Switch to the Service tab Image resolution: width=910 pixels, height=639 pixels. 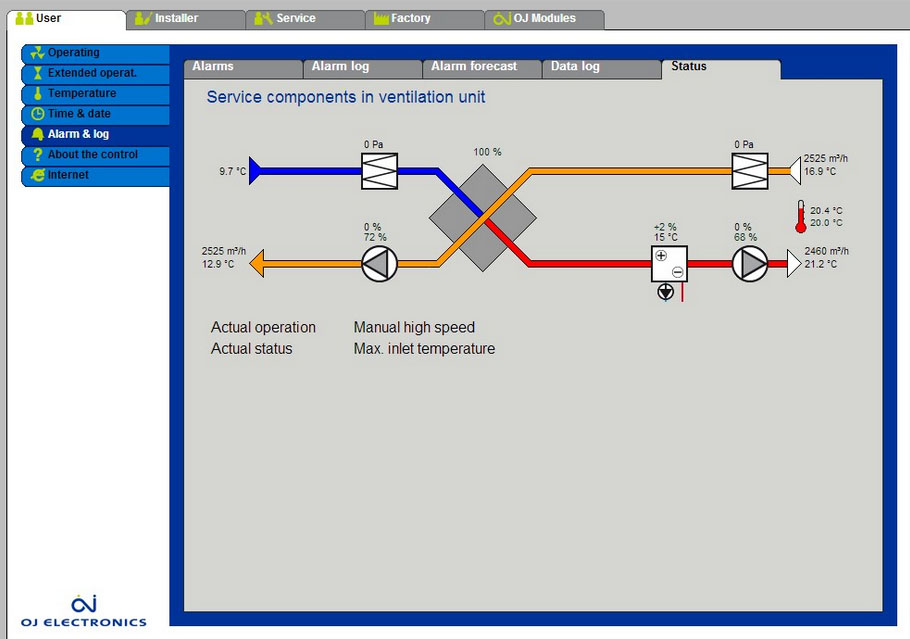(x=305, y=19)
